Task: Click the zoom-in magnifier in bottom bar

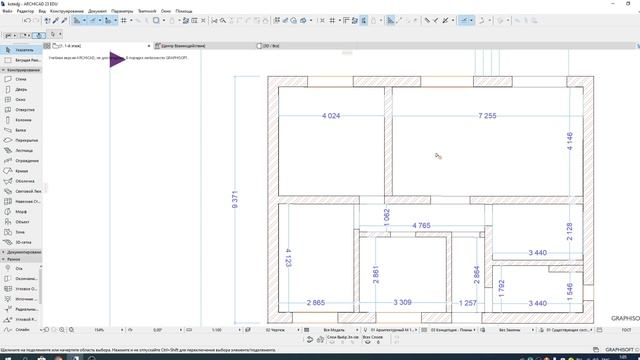Action: tap(62, 330)
